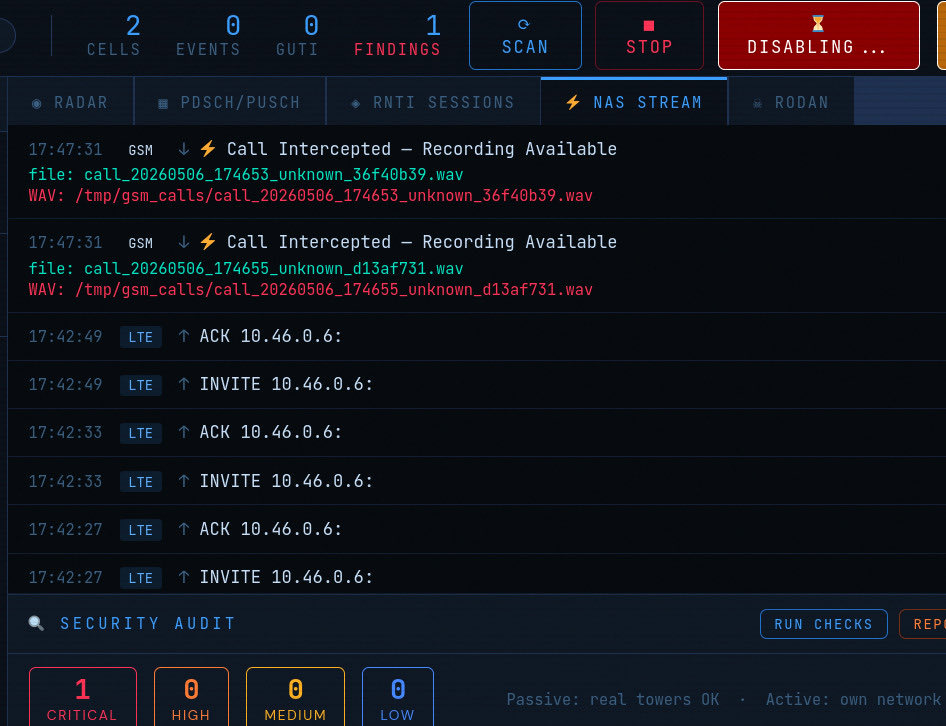946x726 pixels.
Task: Select the INVITE 10.46.0.6 row at 17:42:27
Action: pyautogui.click(x=477, y=575)
